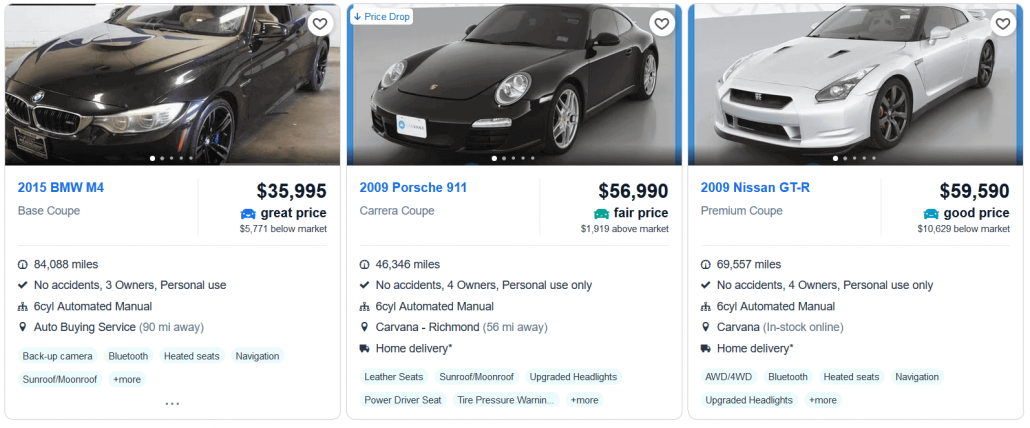Click the Nissan good price car icon
The height and width of the screenshot is (428, 1030).
point(931,213)
